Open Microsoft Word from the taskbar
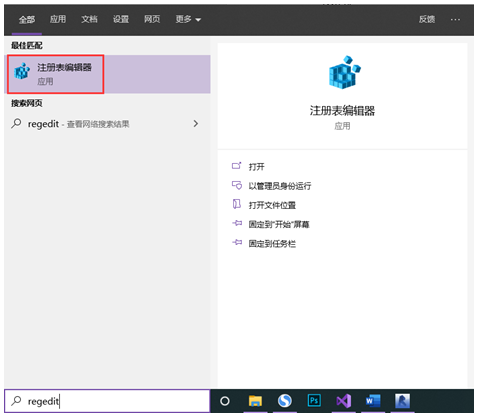Screen dimensions: 478x419 tap(373, 401)
